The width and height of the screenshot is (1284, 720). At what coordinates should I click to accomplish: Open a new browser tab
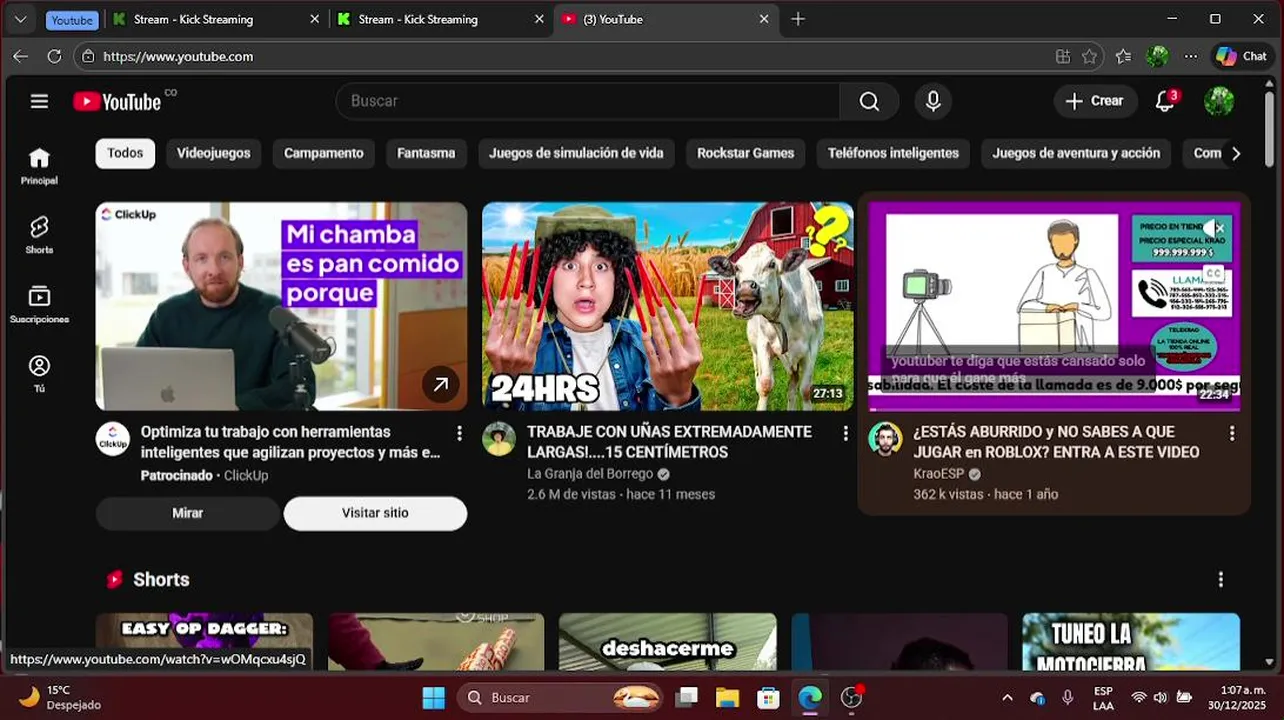(x=797, y=19)
